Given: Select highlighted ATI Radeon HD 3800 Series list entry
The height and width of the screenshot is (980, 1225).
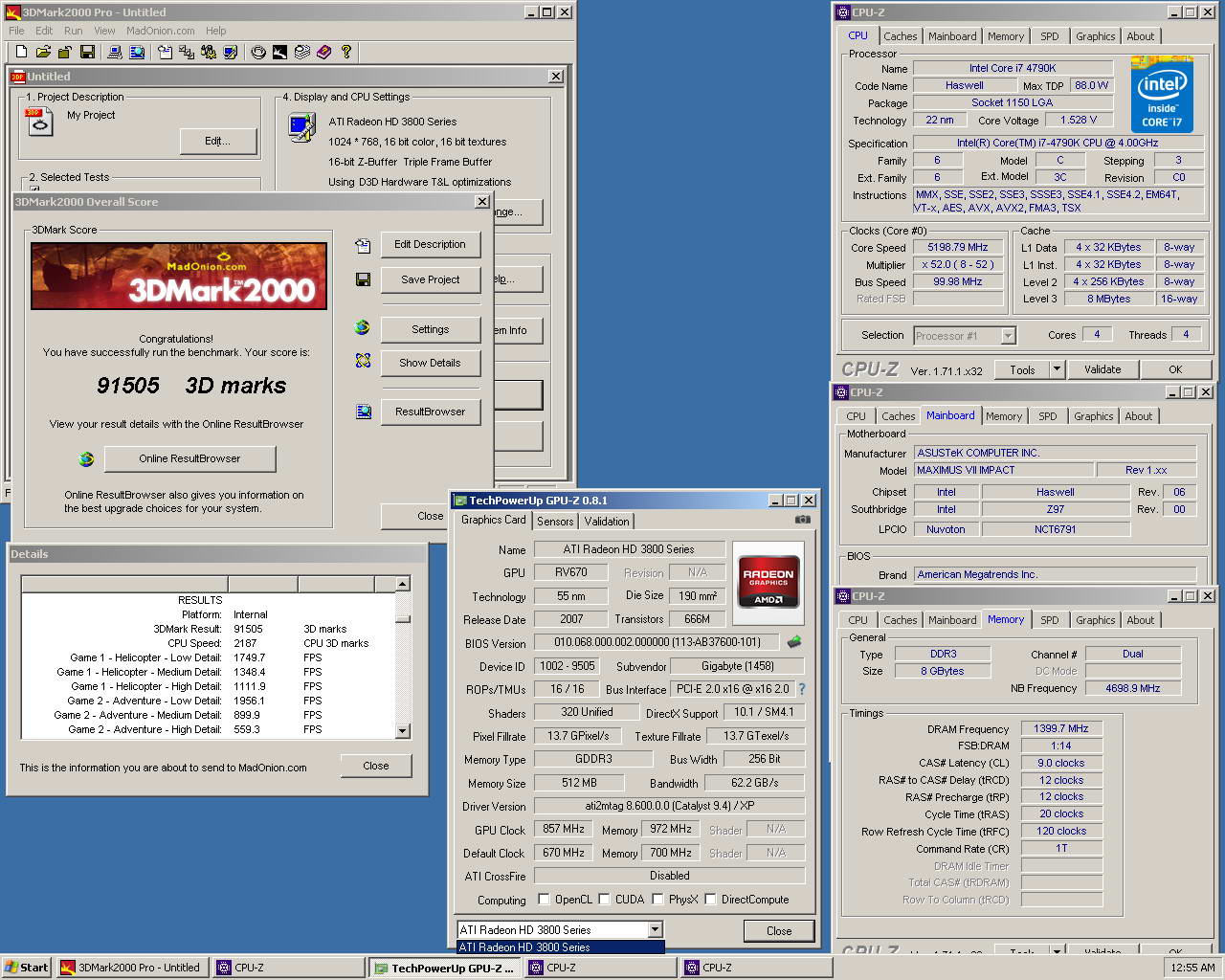Looking at the screenshot, I should [560, 947].
